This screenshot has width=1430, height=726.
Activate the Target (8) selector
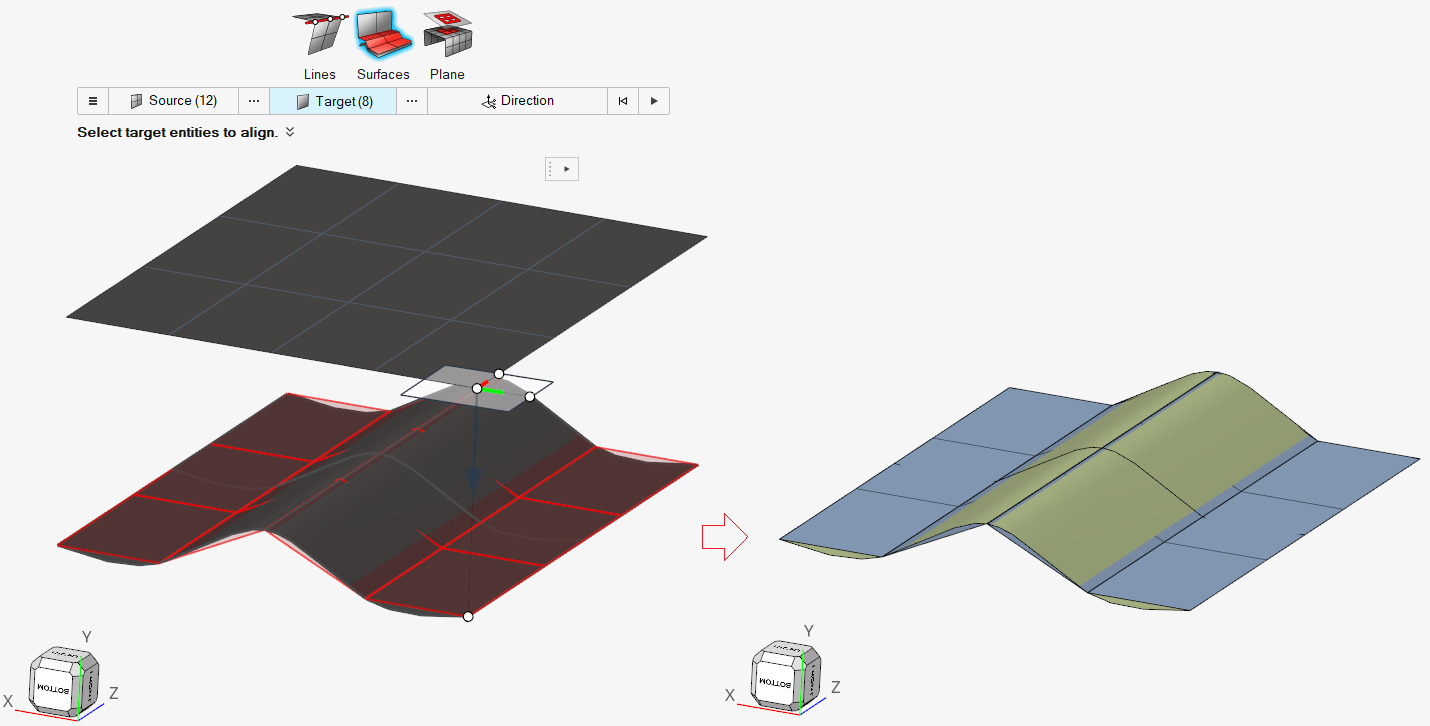pos(334,101)
